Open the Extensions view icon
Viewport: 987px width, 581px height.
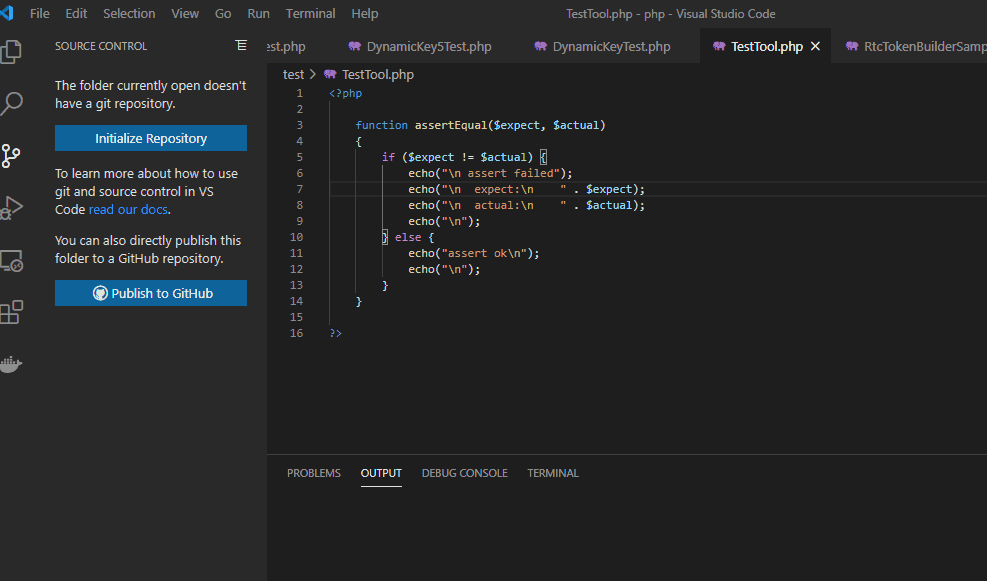pyautogui.click(x=12, y=313)
